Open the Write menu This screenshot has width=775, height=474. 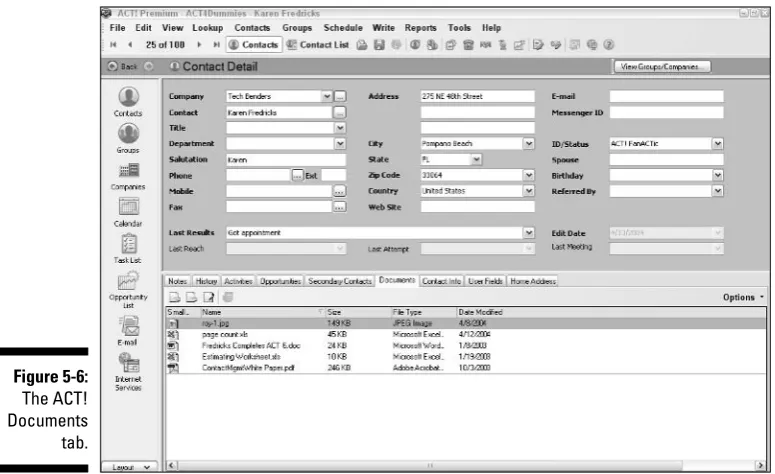(x=384, y=28)
